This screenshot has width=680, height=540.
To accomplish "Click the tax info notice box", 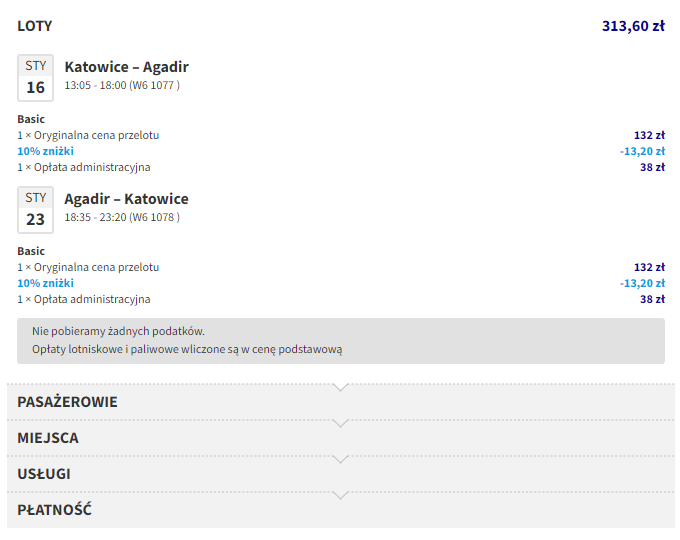I will click(340, 340).
